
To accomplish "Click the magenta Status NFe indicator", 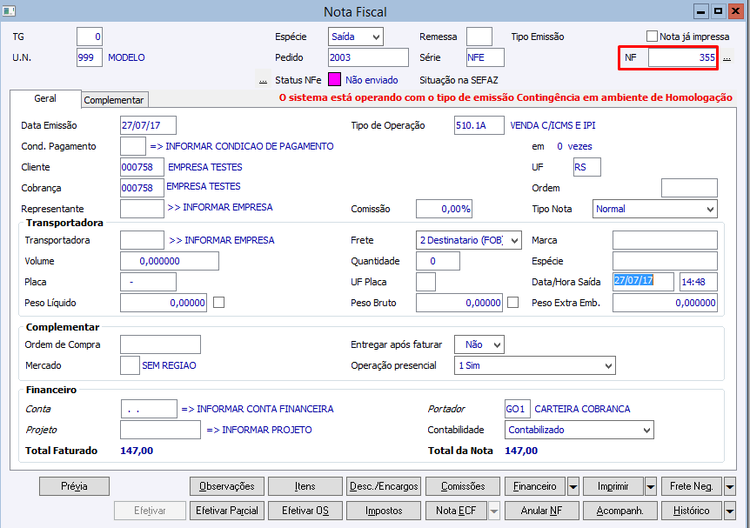I will [334, 79].
